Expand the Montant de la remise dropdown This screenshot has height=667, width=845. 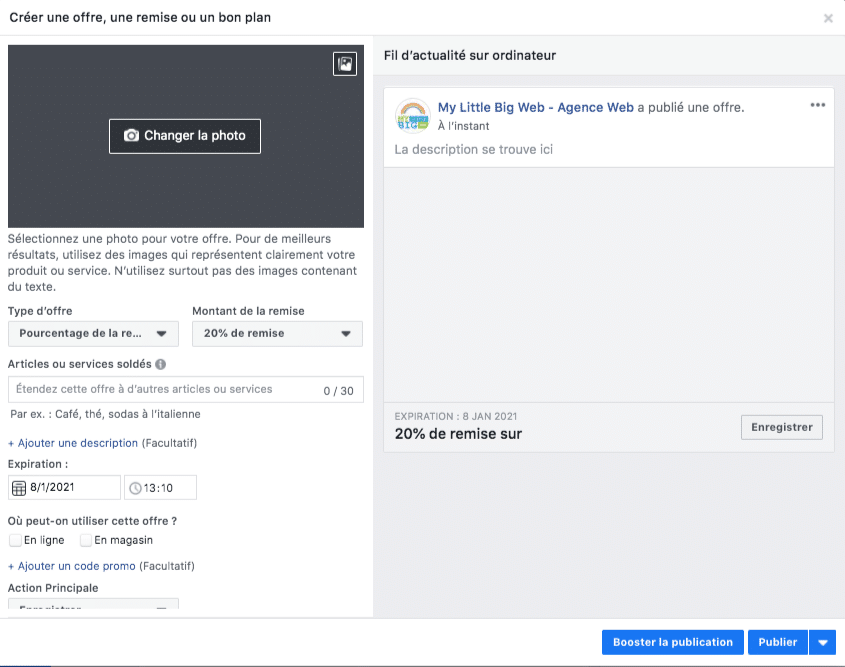pyautogui.click(x=277, y=334)
